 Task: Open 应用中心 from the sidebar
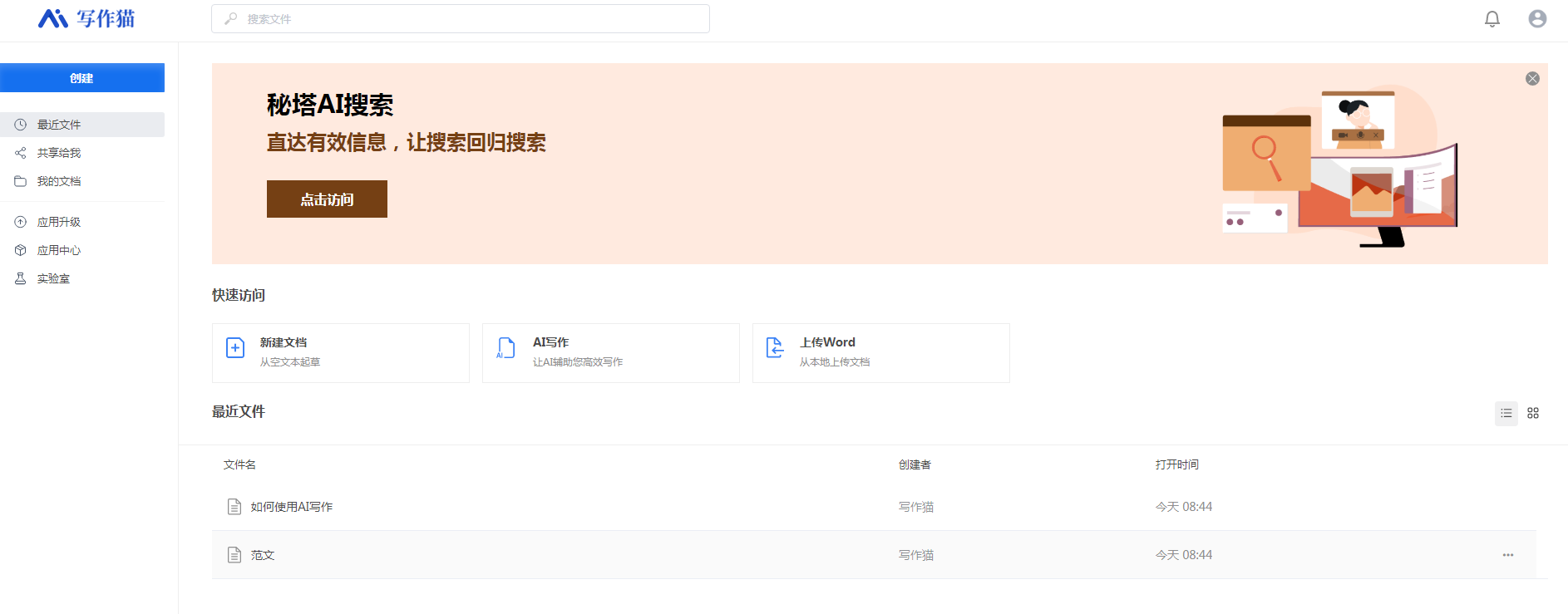pyautogui.click(x=59, y=250)
